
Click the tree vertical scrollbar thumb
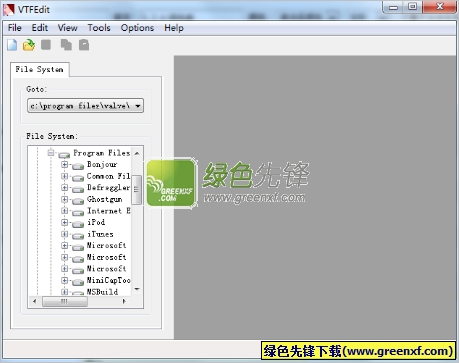(x=137, y=189)
